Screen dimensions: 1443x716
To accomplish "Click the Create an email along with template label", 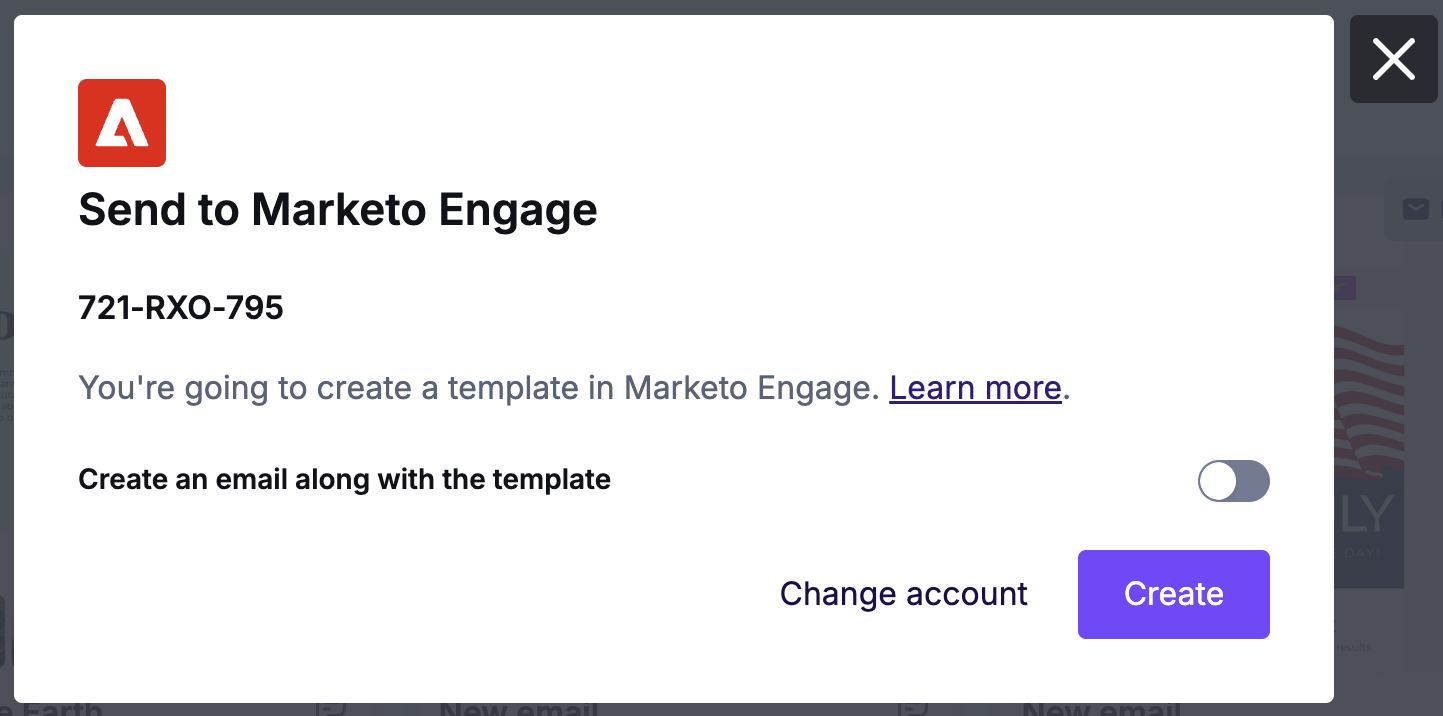I will click(344, 480).
